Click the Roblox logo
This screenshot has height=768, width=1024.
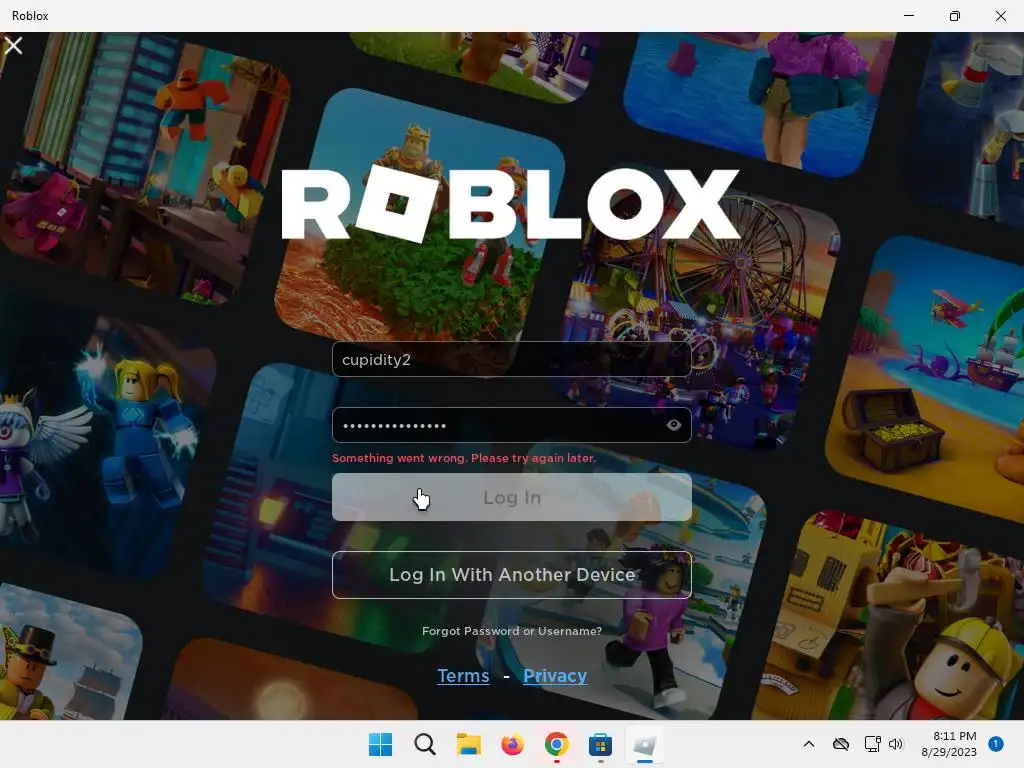tap(510, 204)
